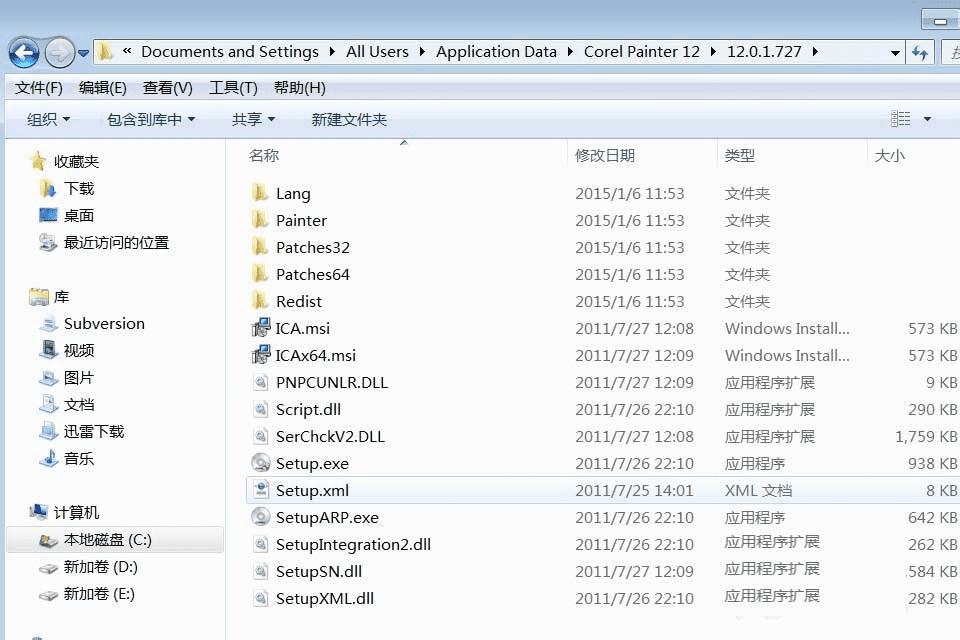Open the 文件(F) menu
Screen dimensions: 960x640
coord(39,88)
